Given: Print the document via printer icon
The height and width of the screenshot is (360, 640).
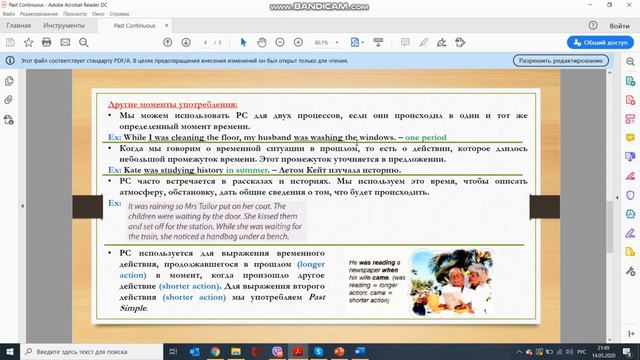Looking at the screenshot, I should click(47, 42).
